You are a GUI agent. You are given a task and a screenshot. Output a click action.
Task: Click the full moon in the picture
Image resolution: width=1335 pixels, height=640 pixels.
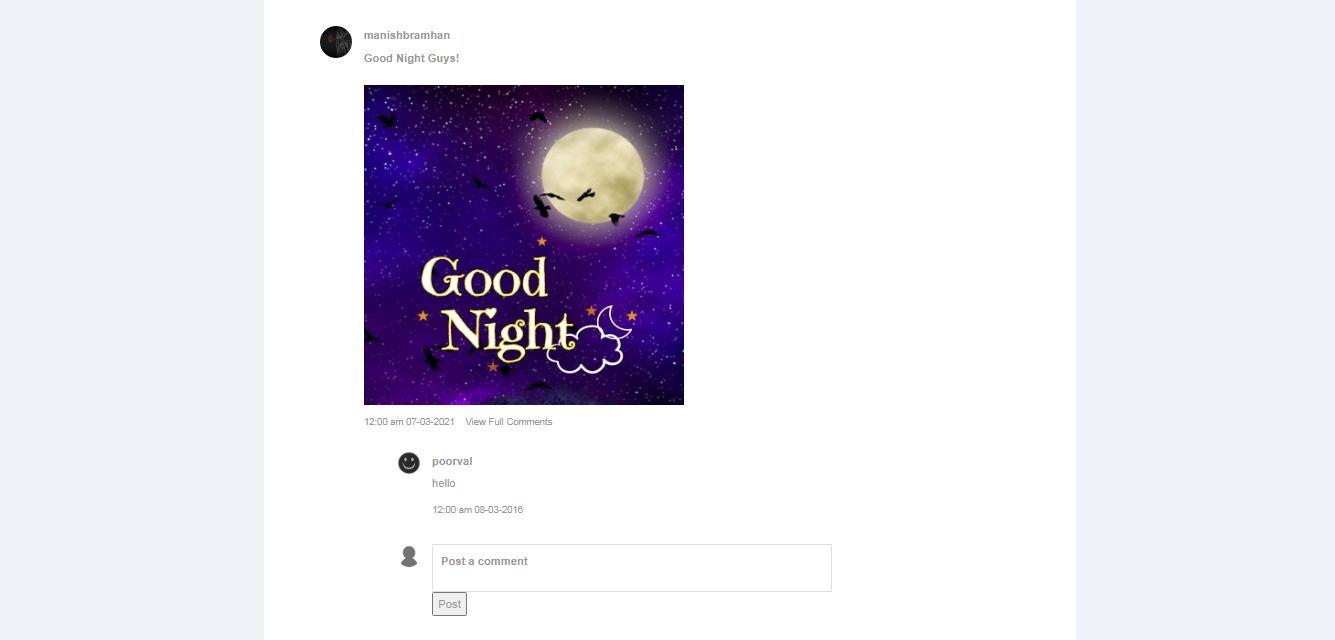(x=593, y=175)
